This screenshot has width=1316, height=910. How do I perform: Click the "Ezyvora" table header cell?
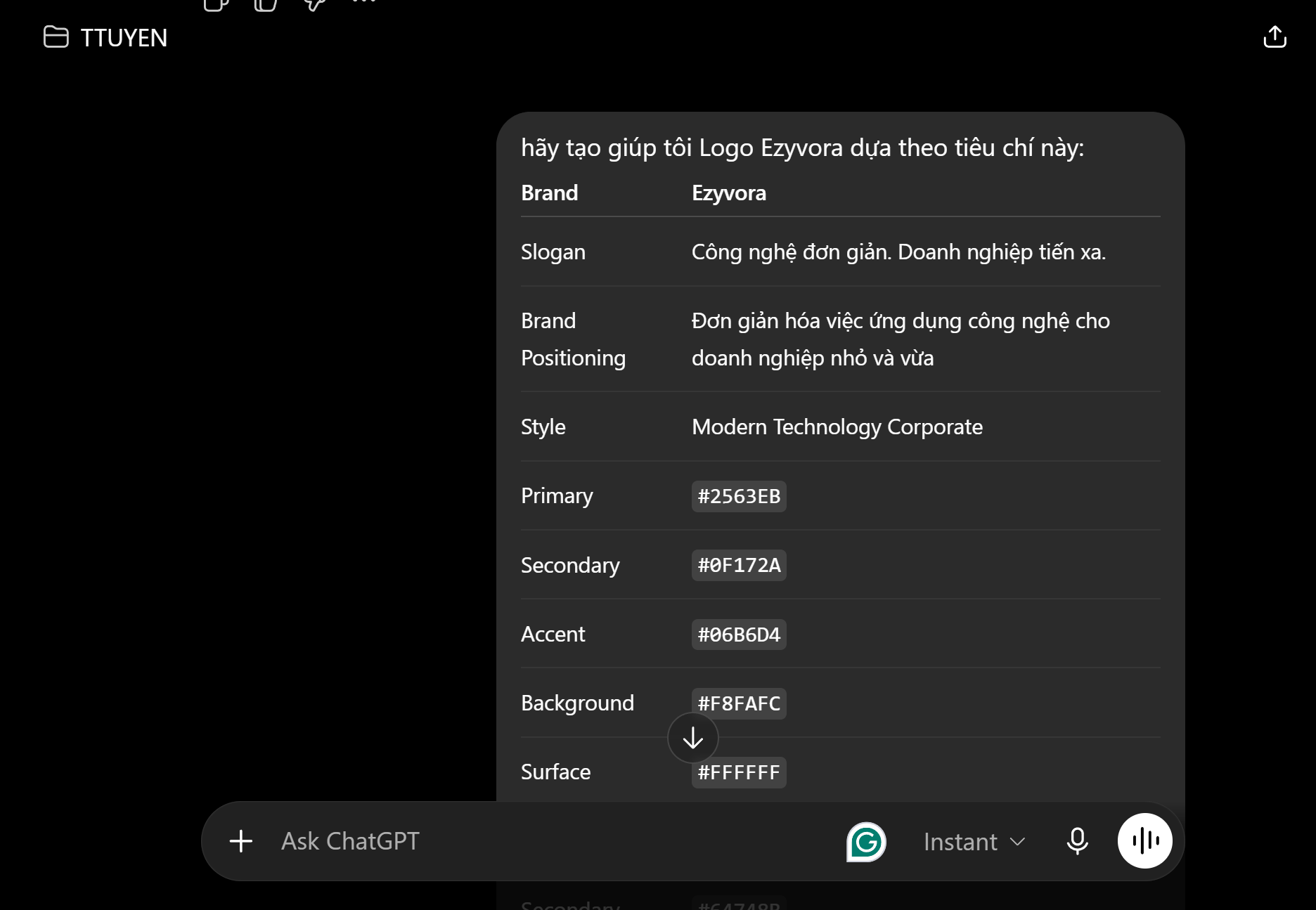(729, 193)
